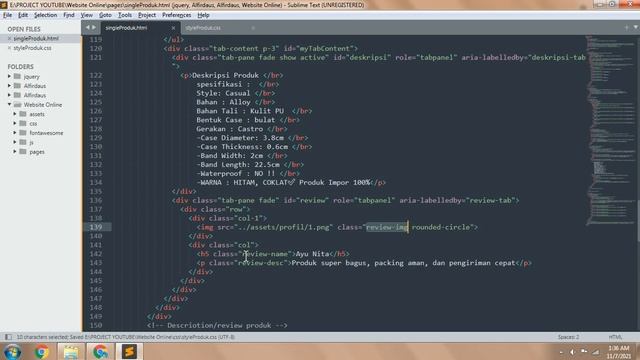Select the fontawesome folder icon
This screenshot has height=360, width=640.
[x=23, y=133]
